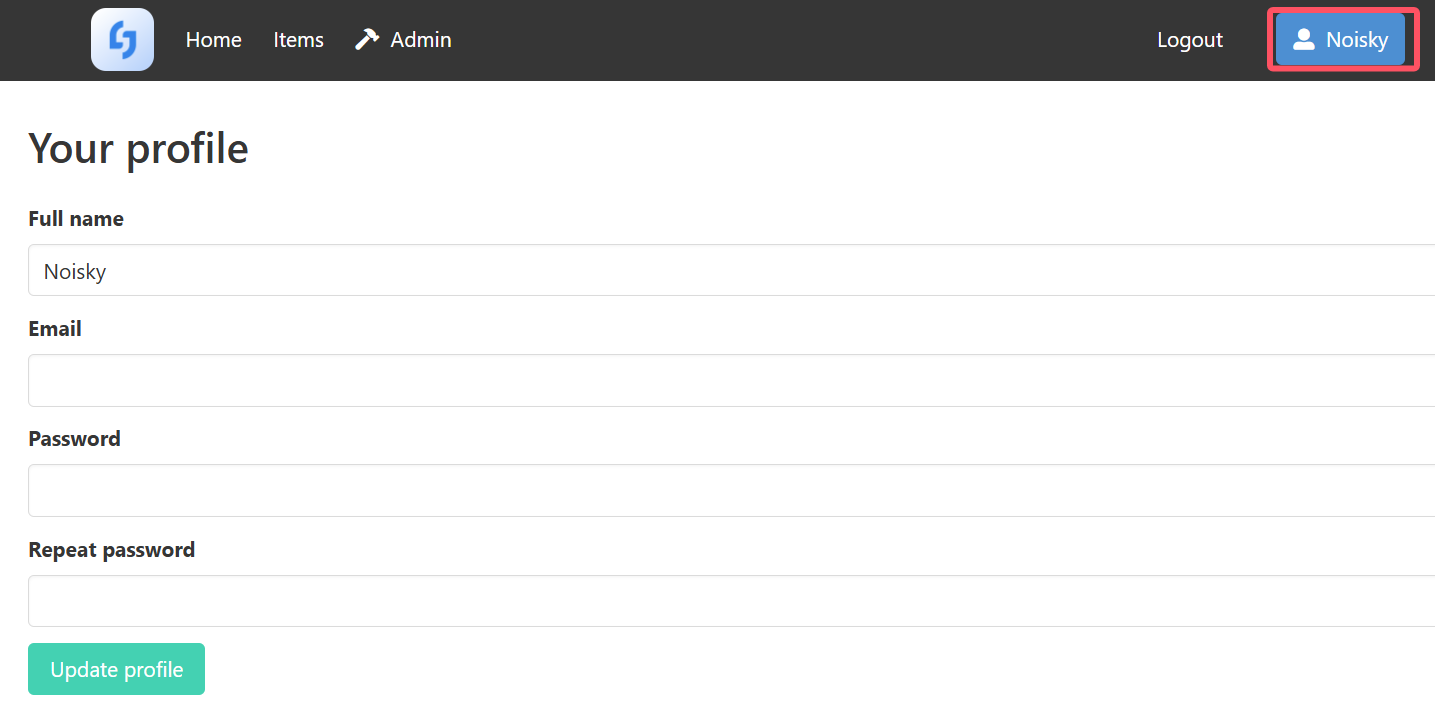Click the hammer icon beside Admin
1435x726 pixels.
367,40
